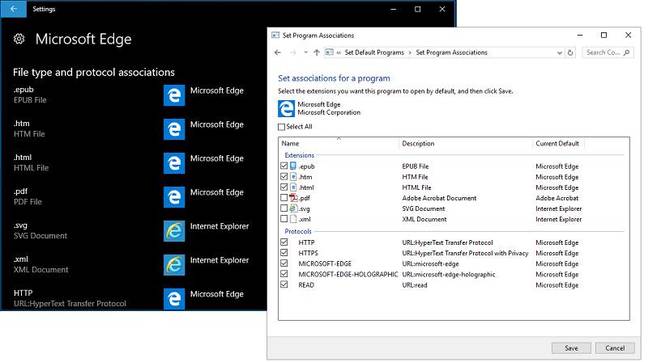Click the .xml file type icon
This screenshot has height=362, width=648.
tap(293, 219)
